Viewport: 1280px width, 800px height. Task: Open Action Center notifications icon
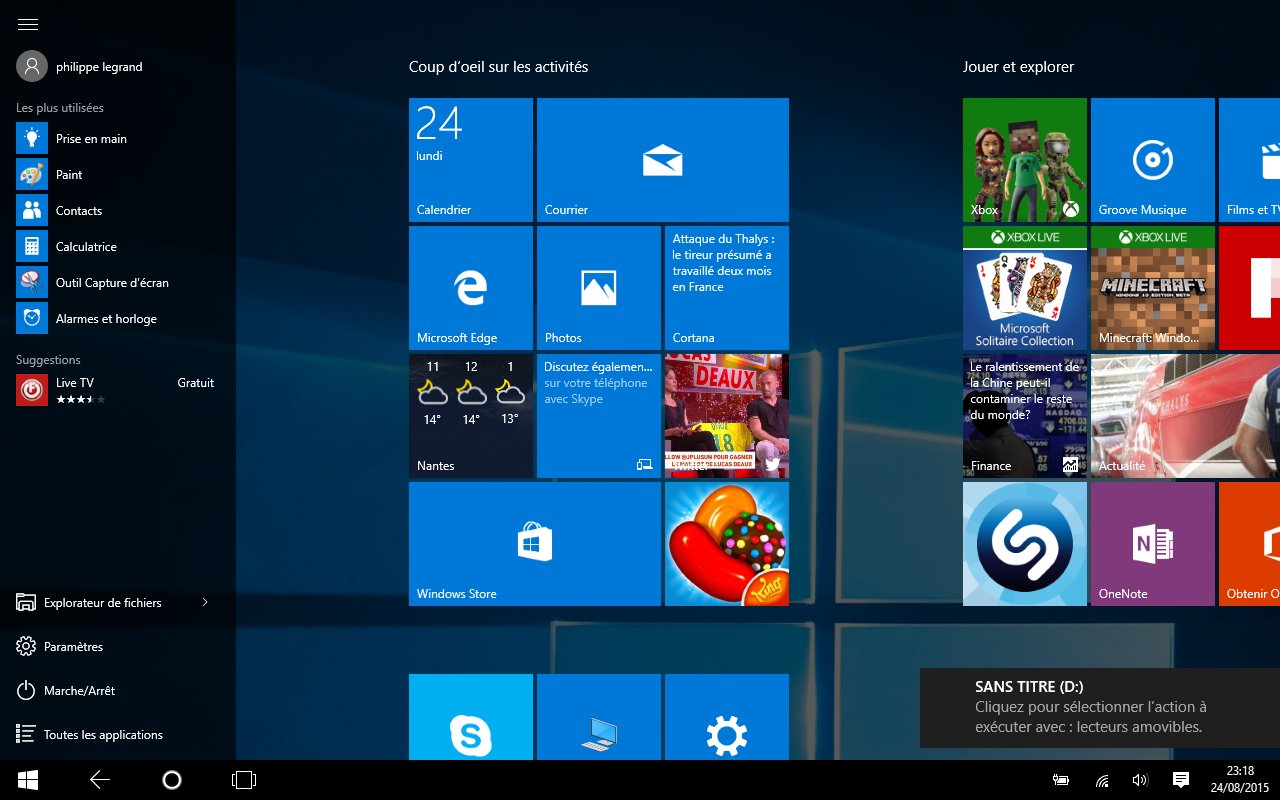pyautogui.click(x=1180, y=780)
